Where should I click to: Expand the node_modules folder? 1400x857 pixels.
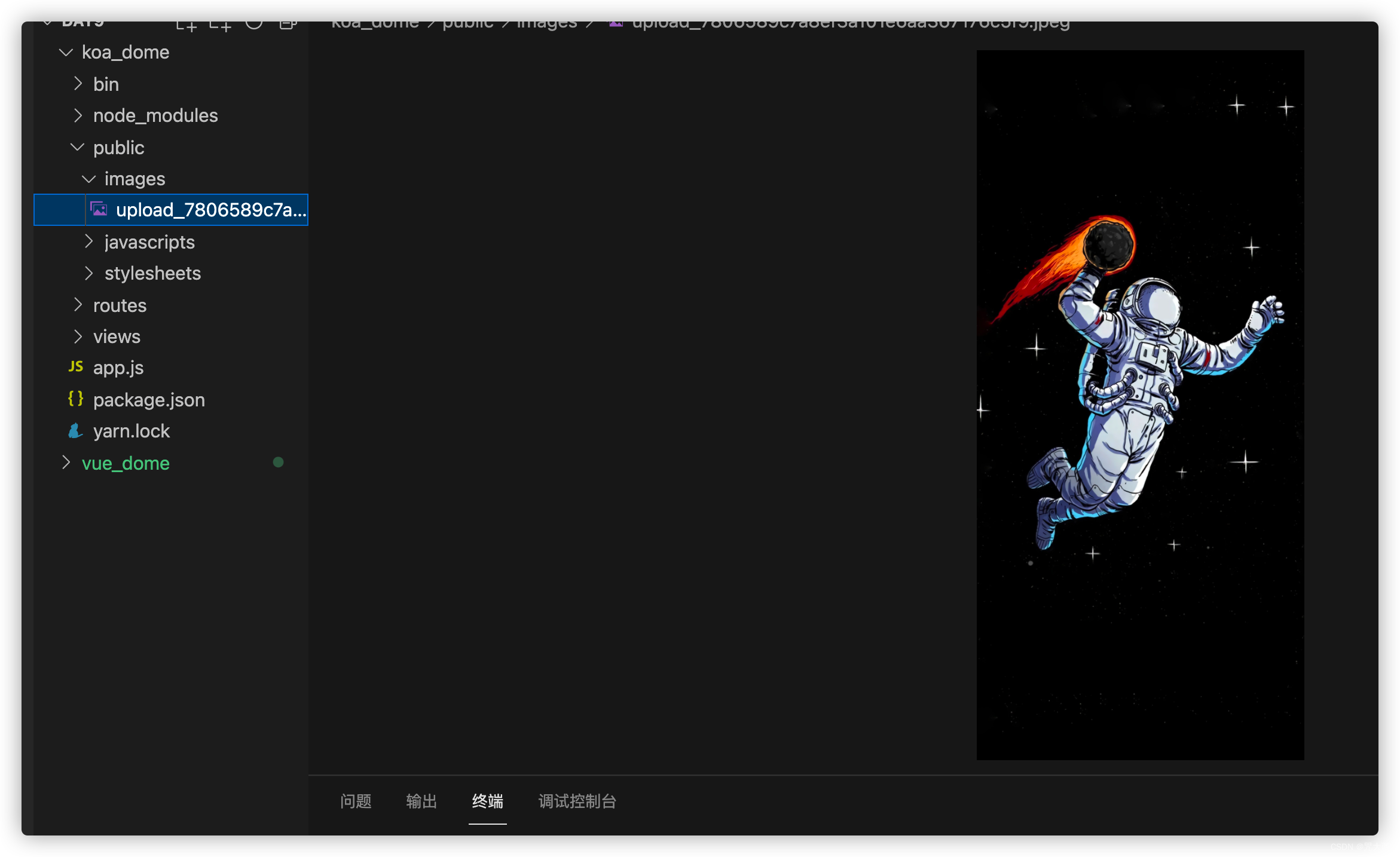78,115
